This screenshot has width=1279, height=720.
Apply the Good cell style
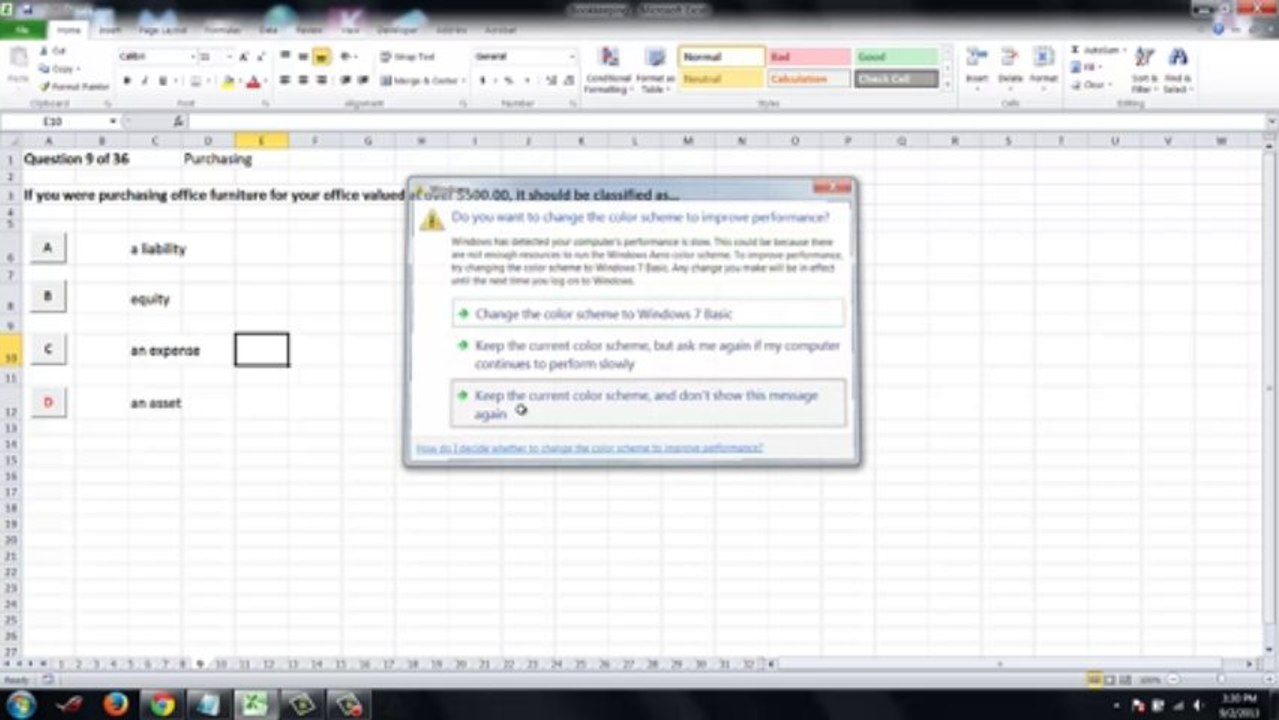pos(896,57)
